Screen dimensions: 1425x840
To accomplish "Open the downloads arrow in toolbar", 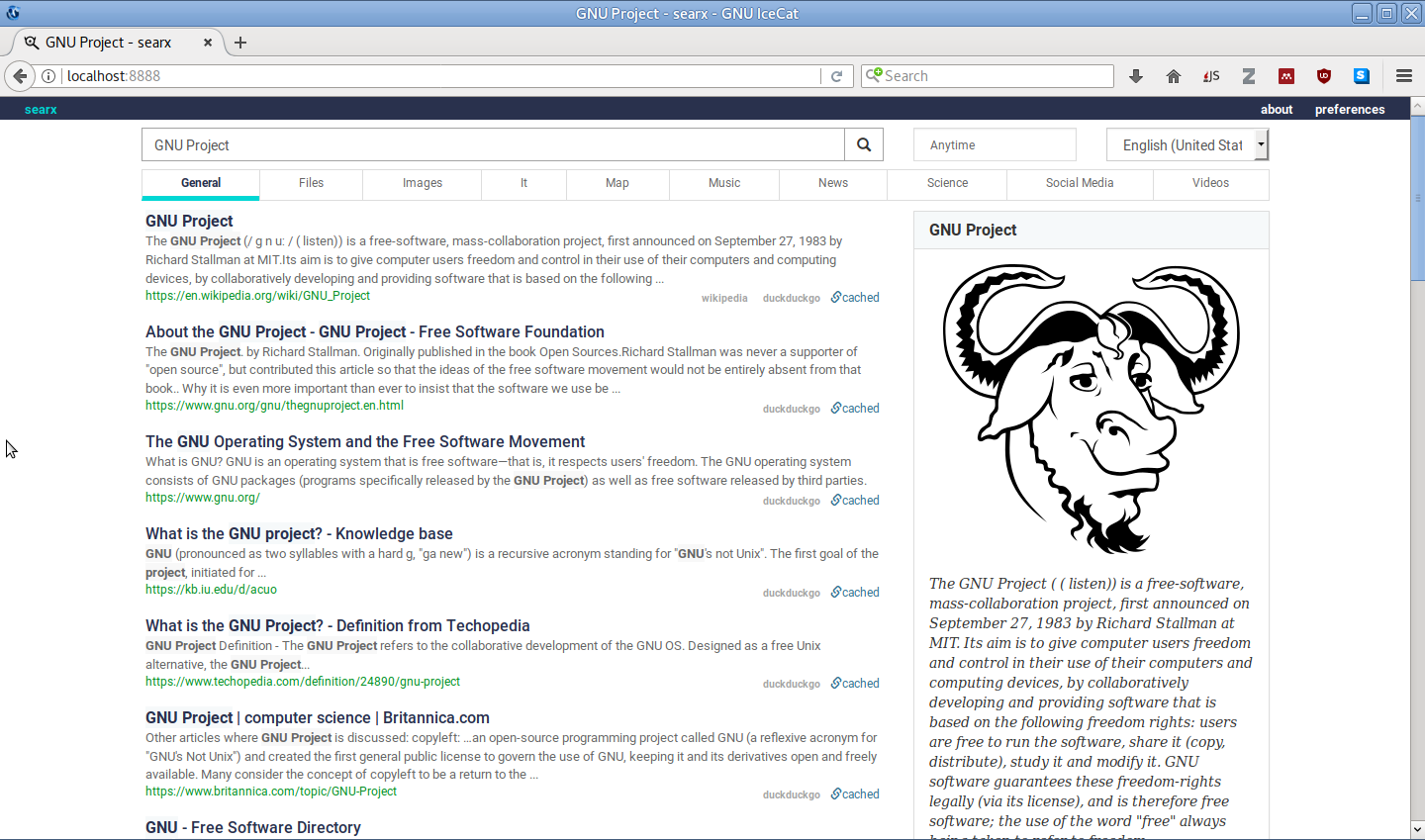I will (1136, 76).
